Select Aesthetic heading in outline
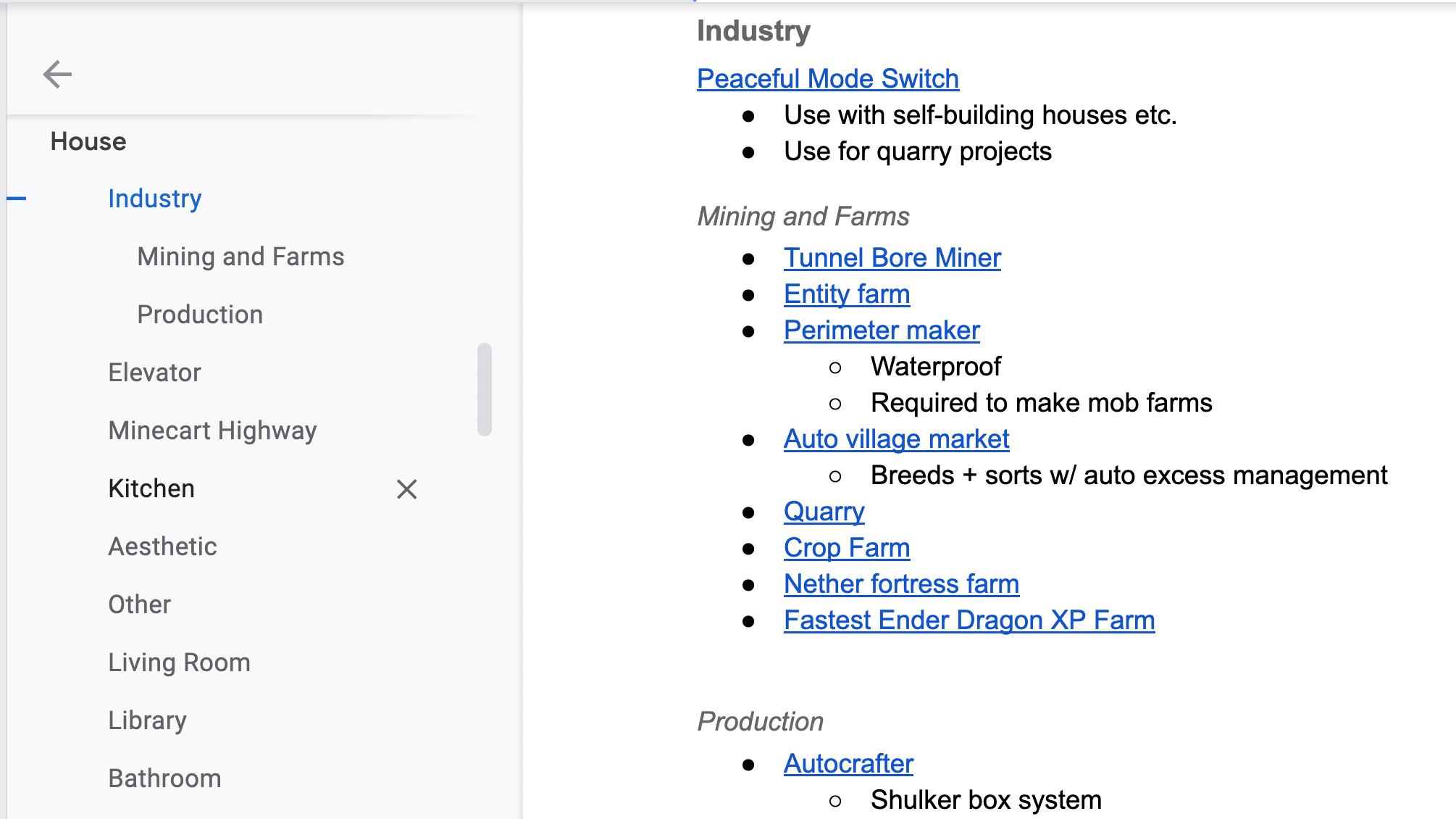This screenshot has width=1456, height=819. pos(162,546)
